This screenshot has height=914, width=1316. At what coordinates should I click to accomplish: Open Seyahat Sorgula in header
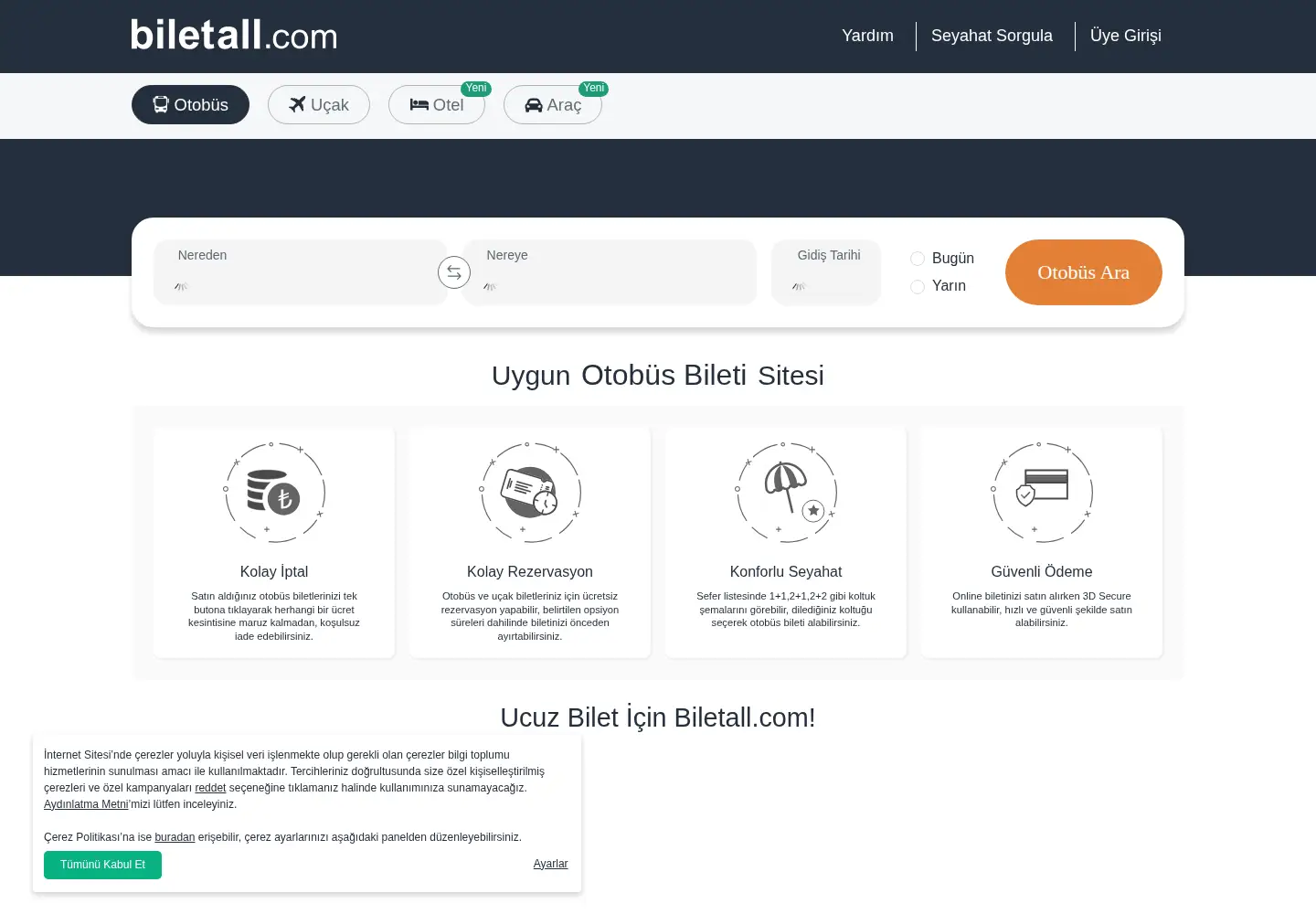point(992,36)
